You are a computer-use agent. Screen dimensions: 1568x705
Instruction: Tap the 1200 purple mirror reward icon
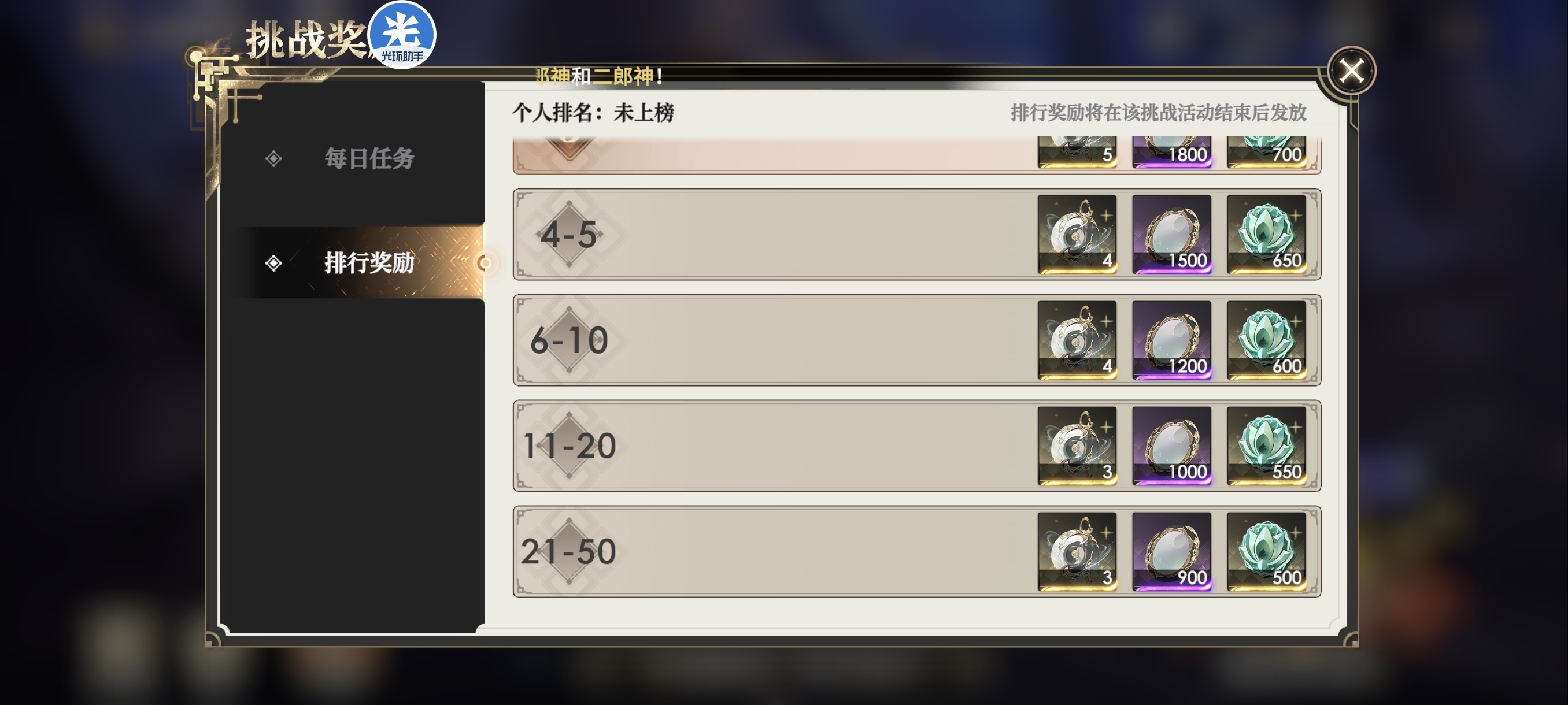tap(1171, 340)
